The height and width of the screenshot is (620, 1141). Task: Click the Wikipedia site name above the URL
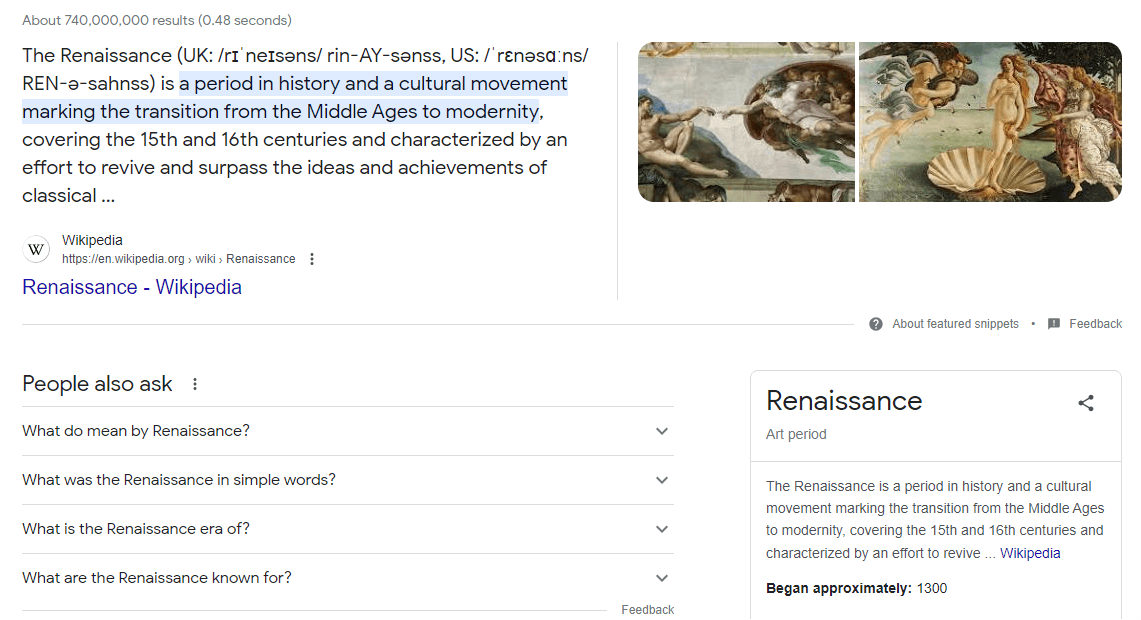[x=92, y=240]
